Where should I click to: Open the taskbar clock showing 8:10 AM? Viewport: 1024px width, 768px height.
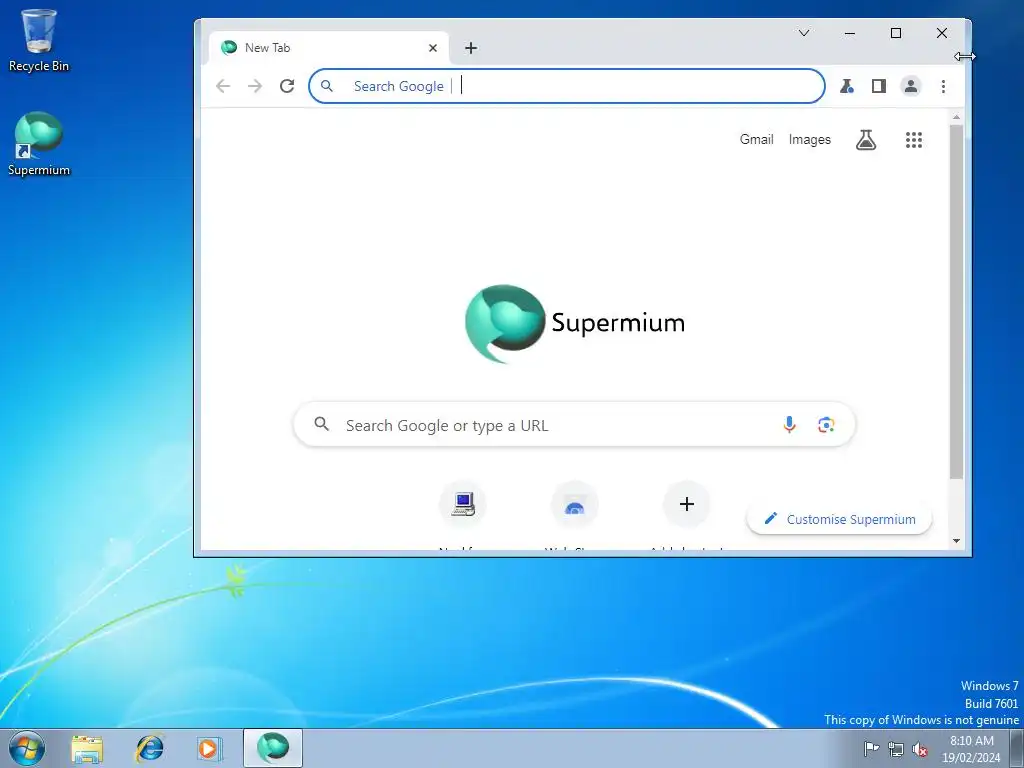point(972,749)
